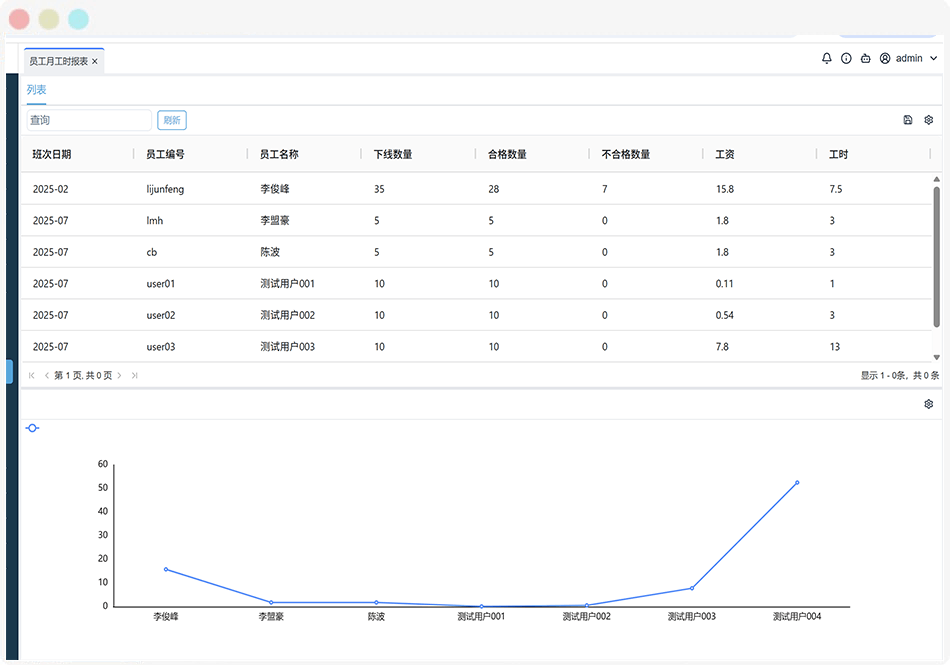This screenshot has height=665, width=950.
Task: Click the 13 work hours cell
Action: pos(835,346)
